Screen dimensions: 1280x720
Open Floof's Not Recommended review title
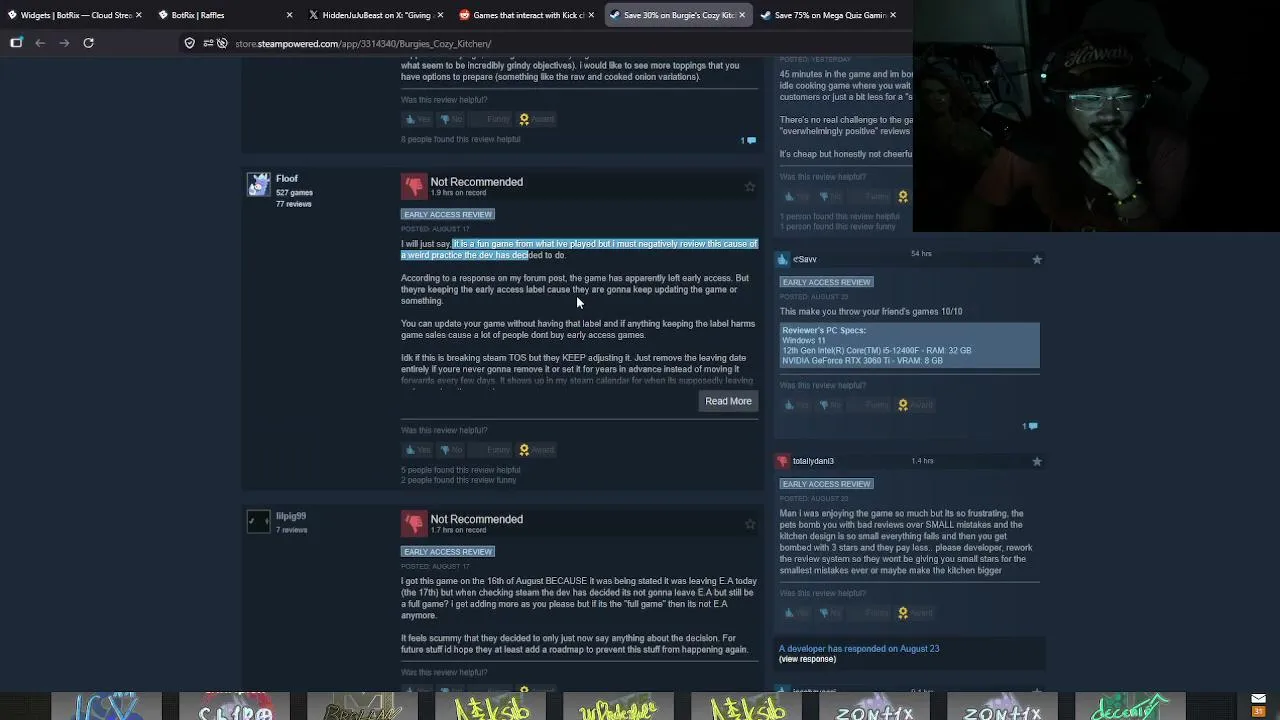point(476,182)
